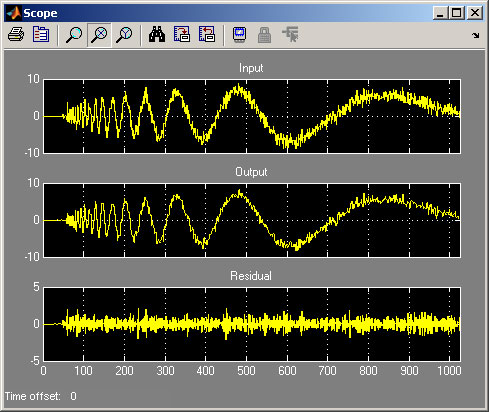Viewport: 489px width, 412px height.
Task: Click the signal selection icon
Action: [x=290, y=34]
